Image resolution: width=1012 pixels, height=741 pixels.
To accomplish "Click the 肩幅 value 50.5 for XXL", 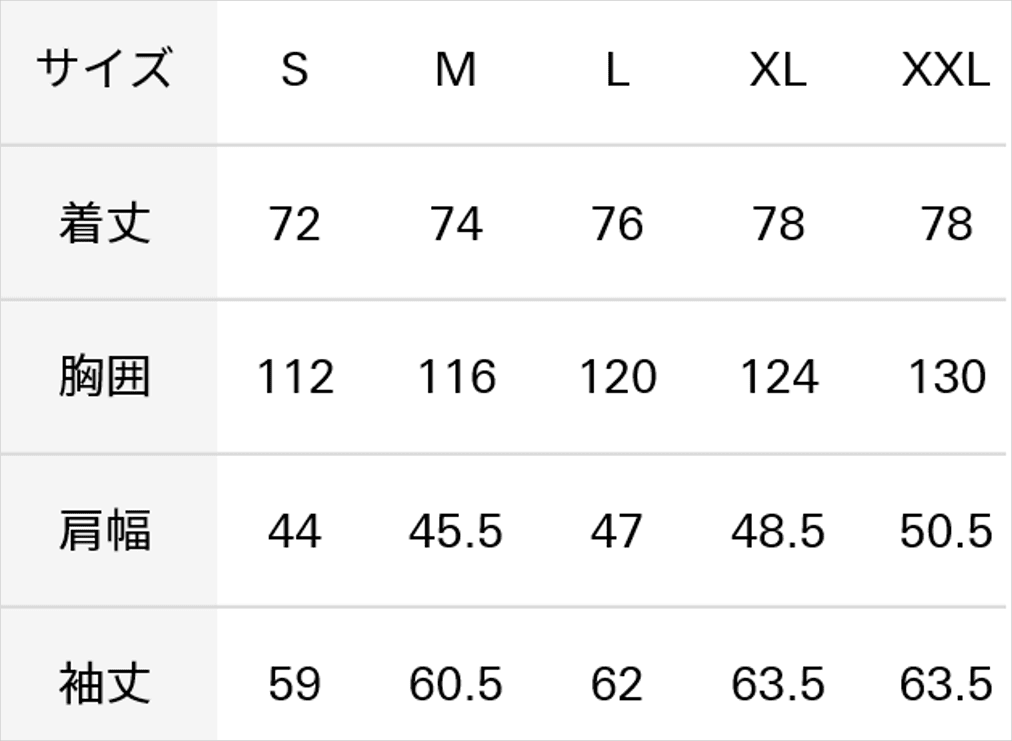I will click(x=946, y=531).
